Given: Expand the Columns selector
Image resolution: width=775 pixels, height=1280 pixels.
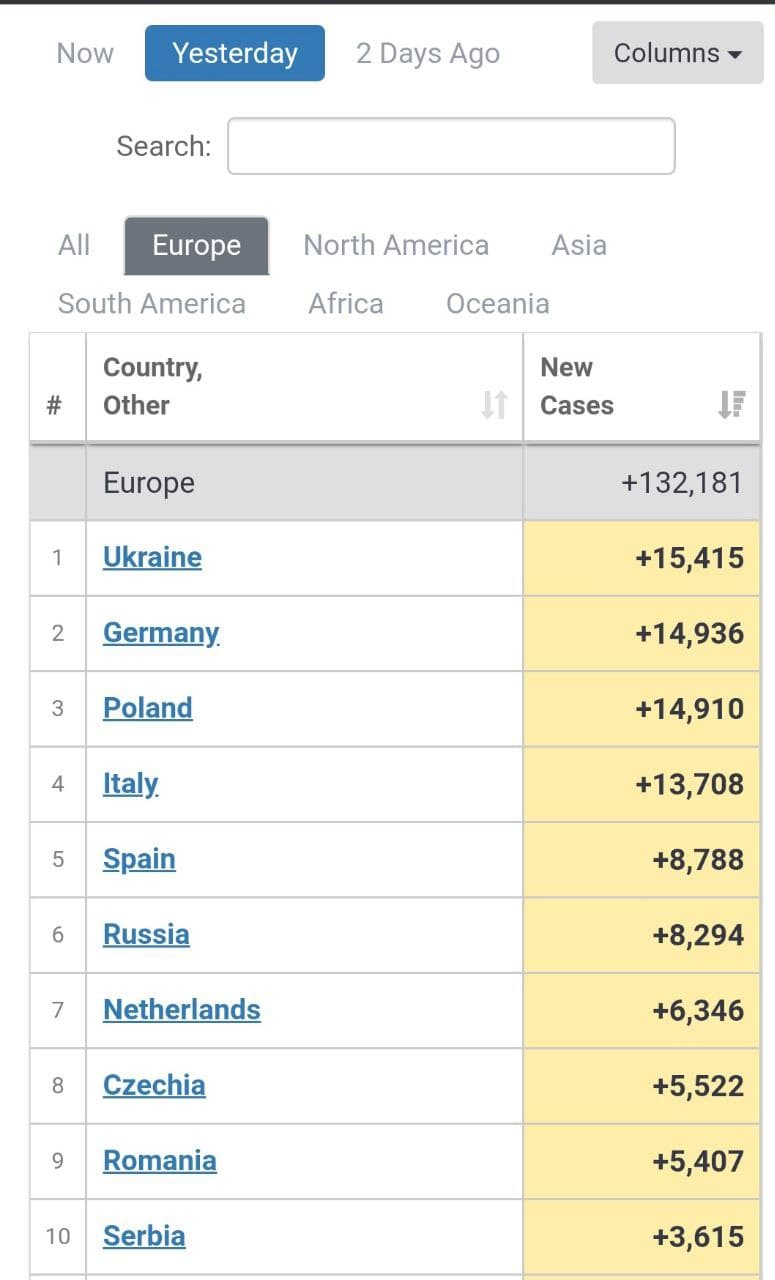Looking at the screenshot, I should tap(677, 53).
